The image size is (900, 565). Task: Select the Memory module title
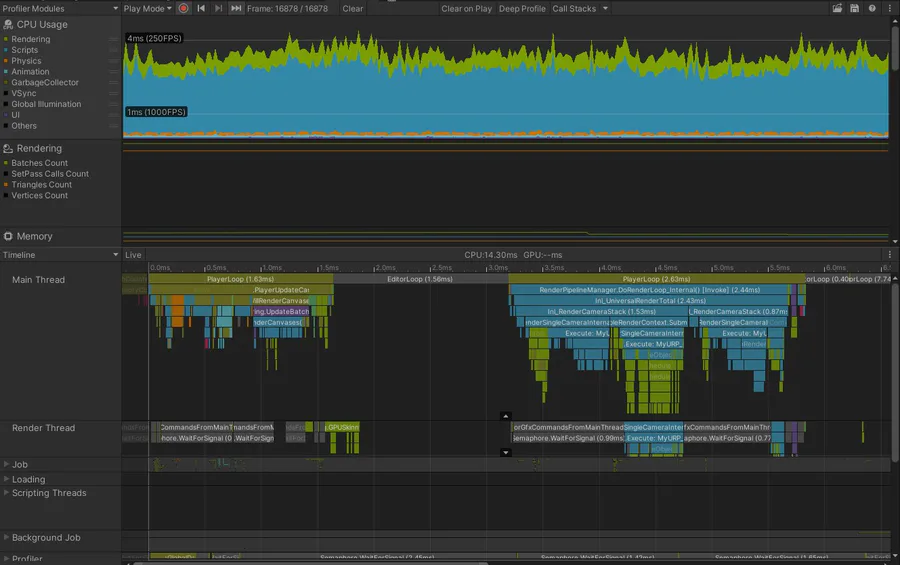pos(34,237)
